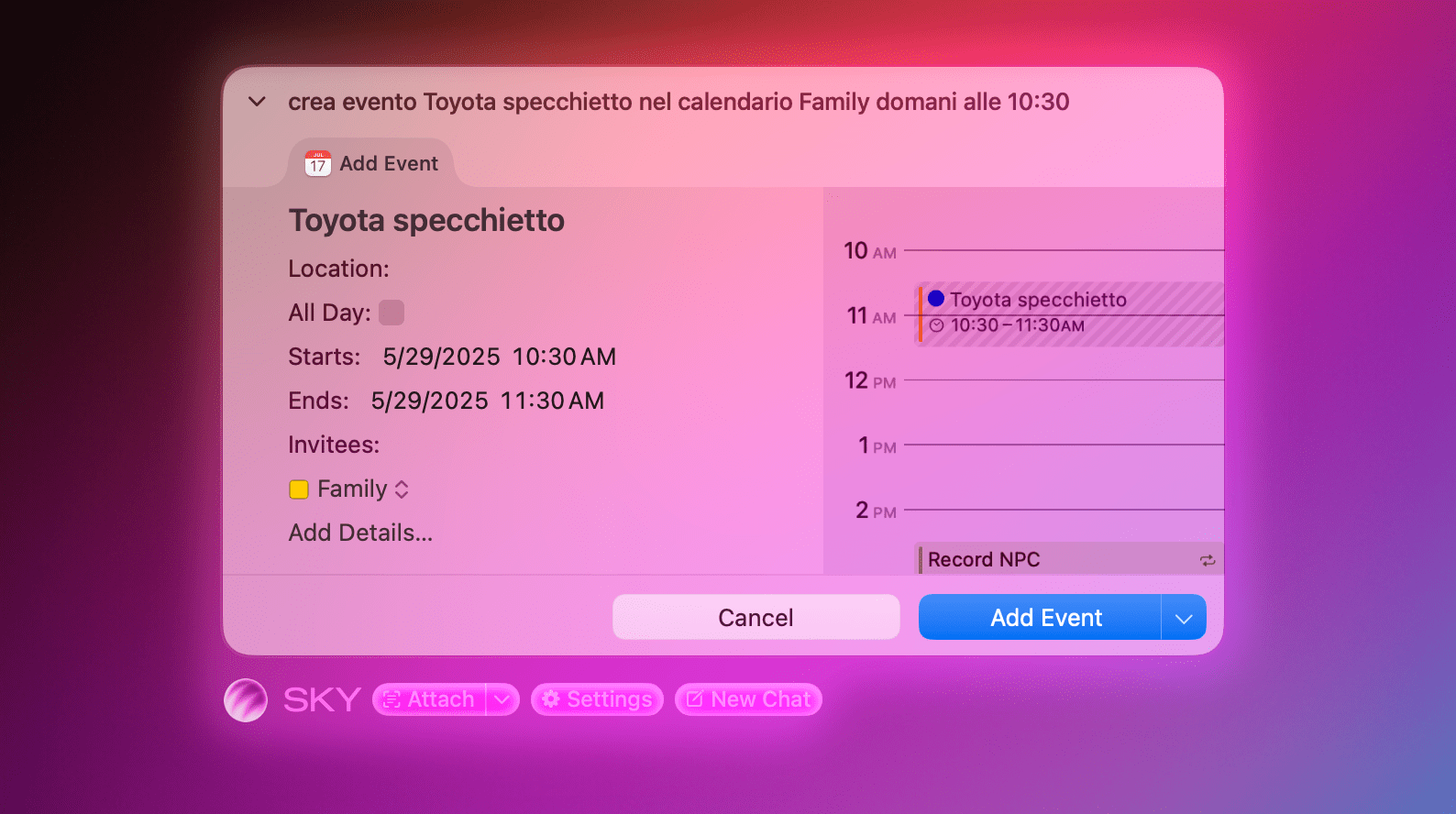Select the Toyota specchietto event in timeline
1456x814 pixels.
tap(1069, 313)
